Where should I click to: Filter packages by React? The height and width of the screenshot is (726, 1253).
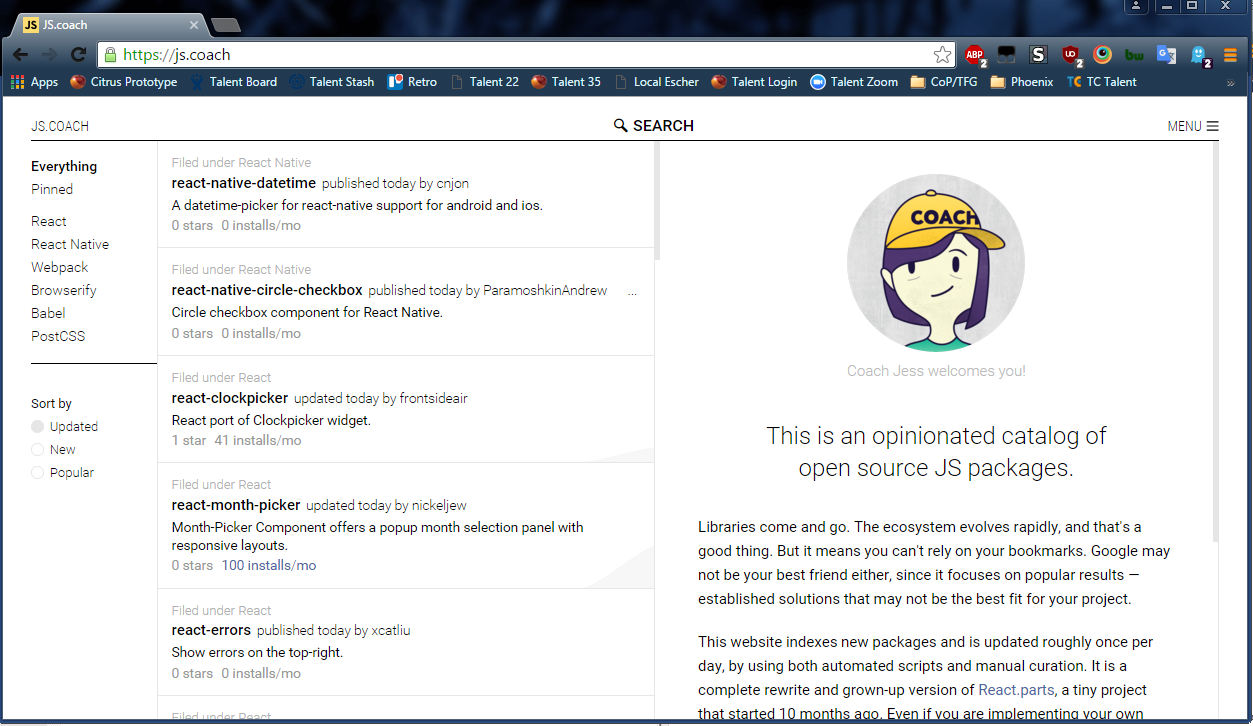pos(49,221)
